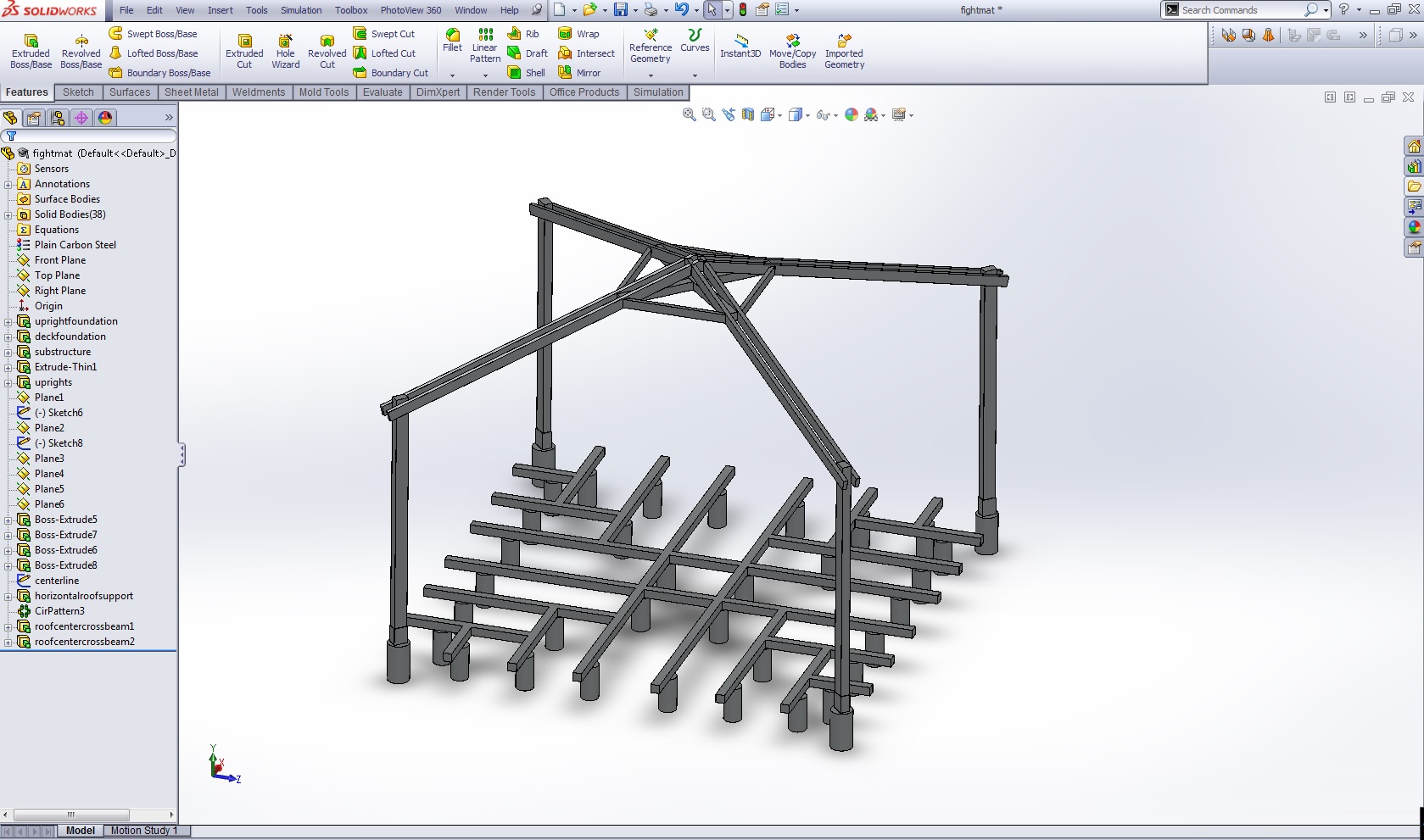The image size is (1424, 840).
Task: Switch to the Motion Study 1 tab
Action: pyautogui.click(x=144, y=831)
